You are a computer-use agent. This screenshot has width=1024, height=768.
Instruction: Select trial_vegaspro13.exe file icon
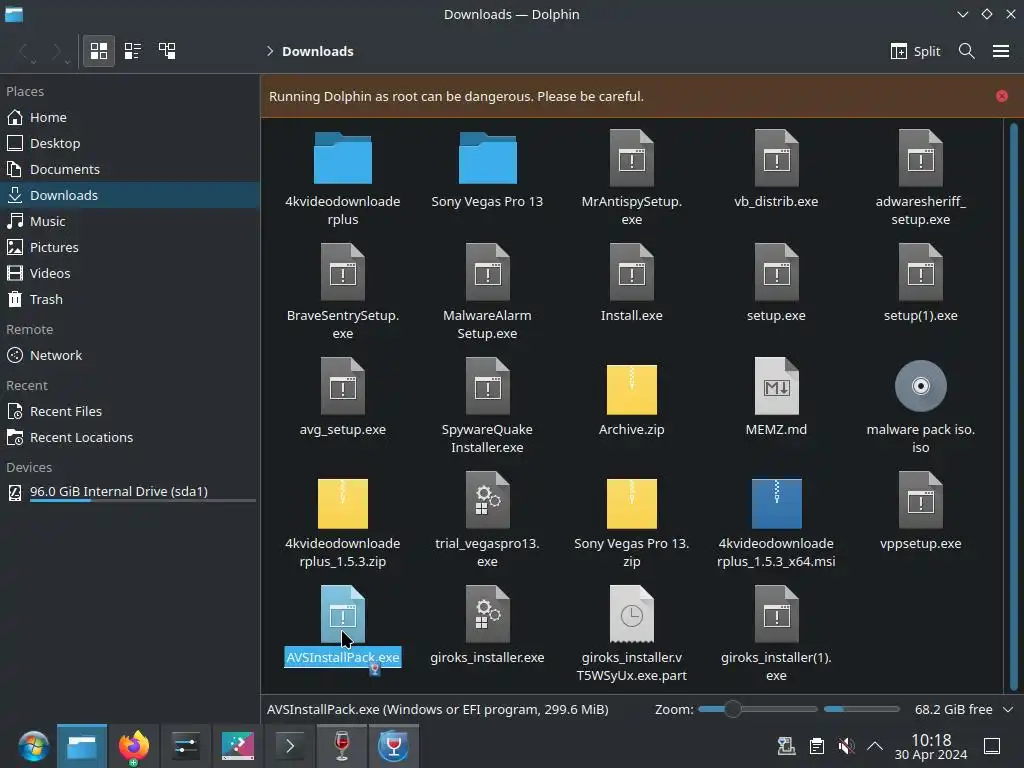(x=487, y=500)
